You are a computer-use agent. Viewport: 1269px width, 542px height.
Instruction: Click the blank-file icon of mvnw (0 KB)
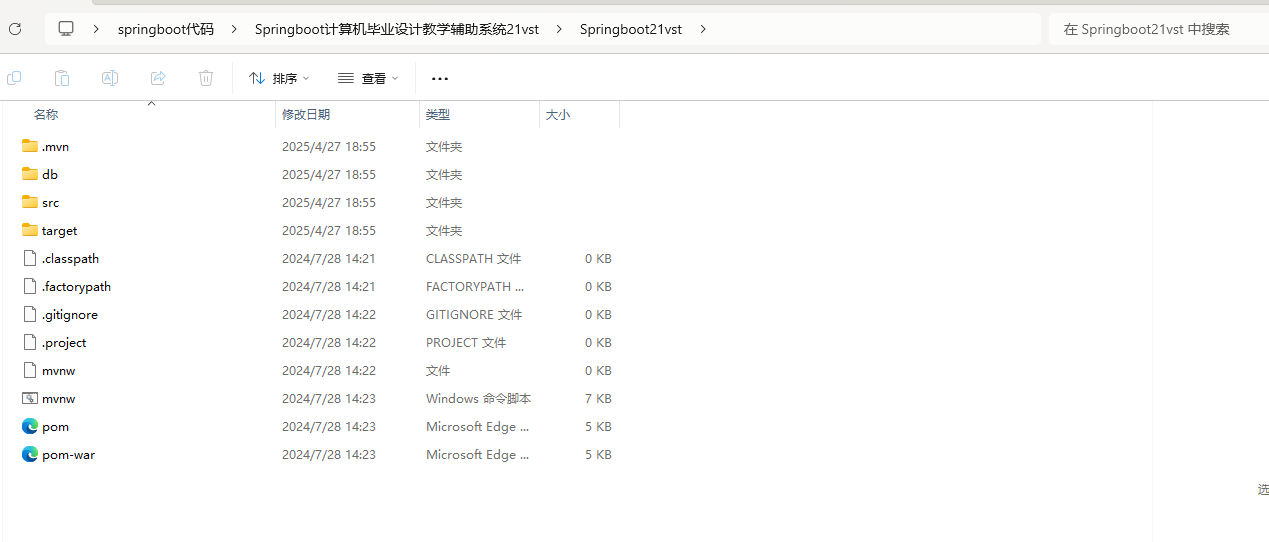tap(30, 370)
